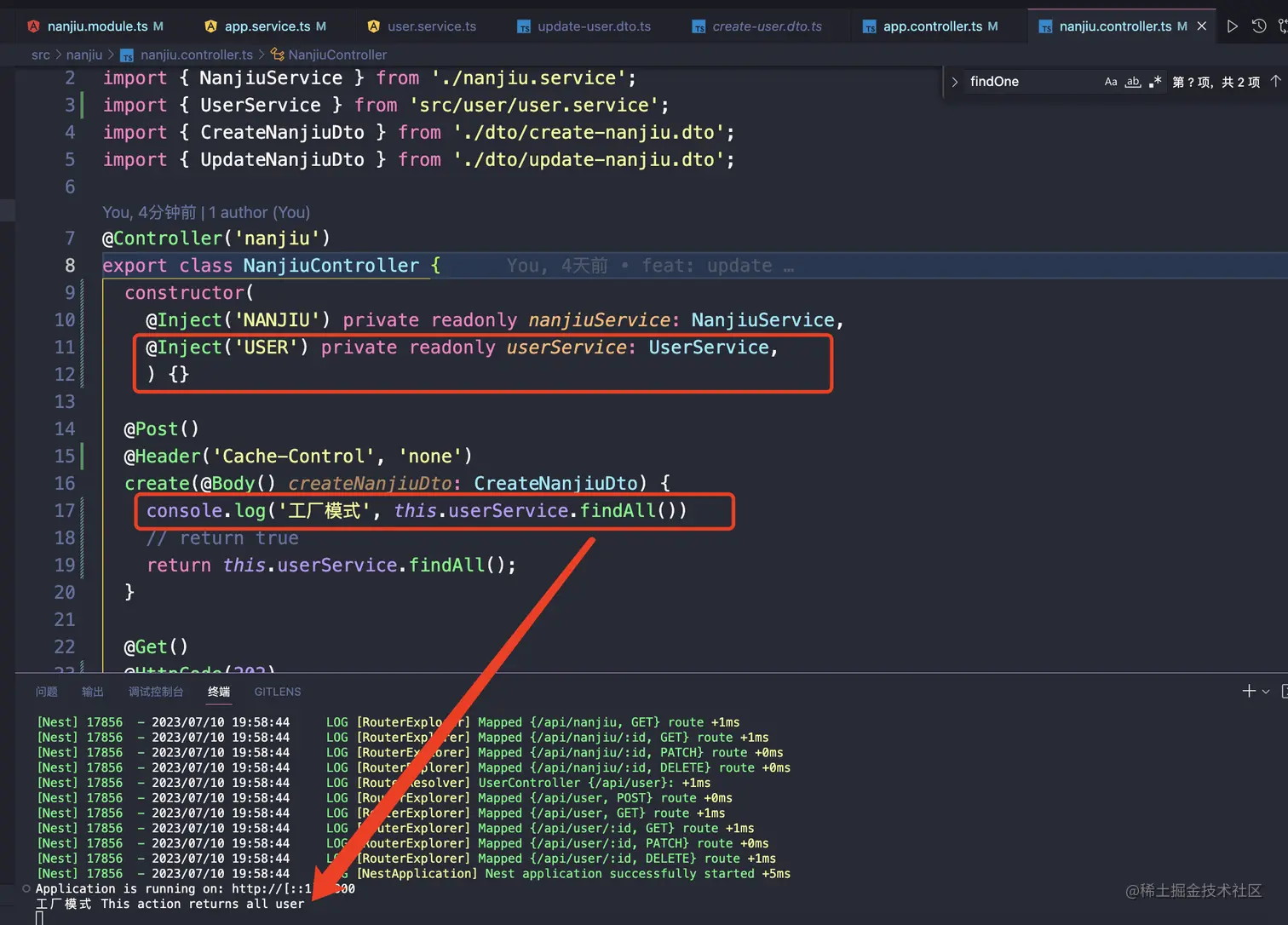This screenshot has width=1288, height=925.
Task: Click line number 8 in the gutter
Action: 70,266
